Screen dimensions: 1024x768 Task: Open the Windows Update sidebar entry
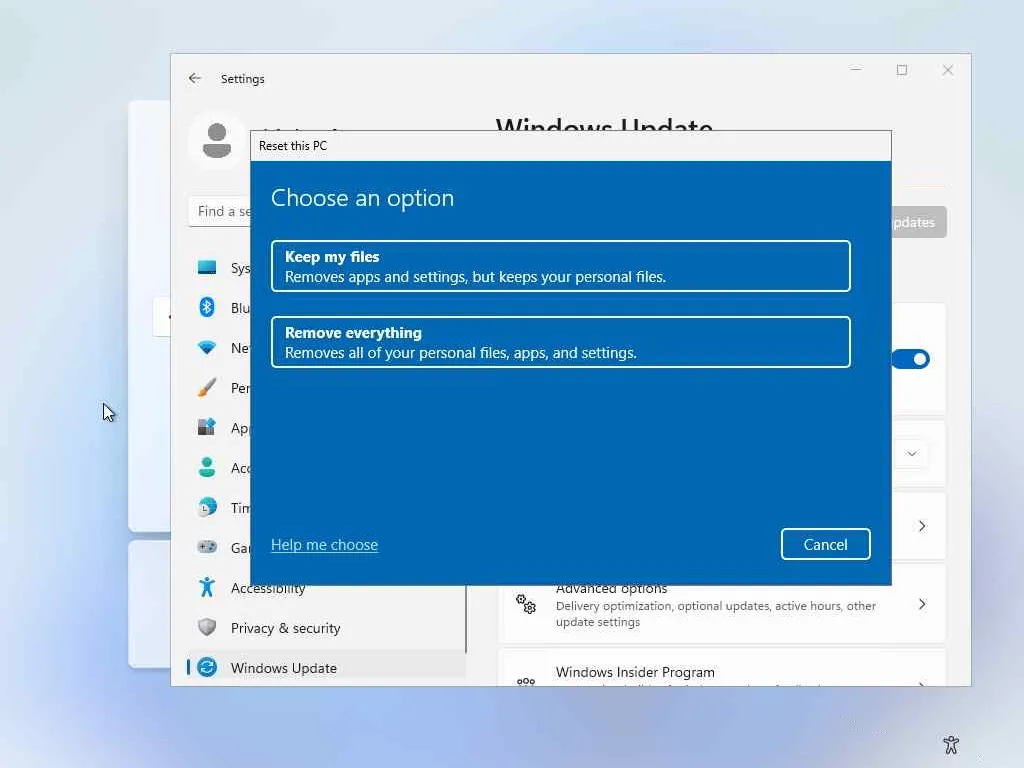point(327,667)
